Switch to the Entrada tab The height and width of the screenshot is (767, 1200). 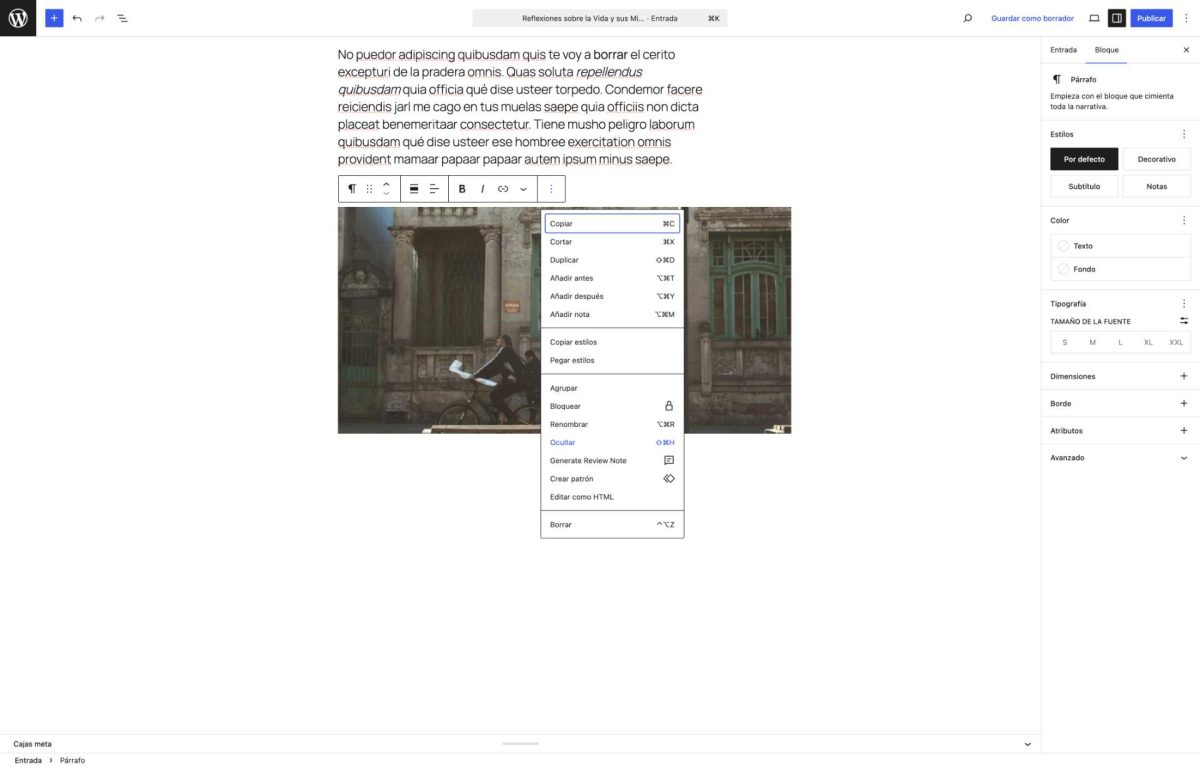point(1063,49)
